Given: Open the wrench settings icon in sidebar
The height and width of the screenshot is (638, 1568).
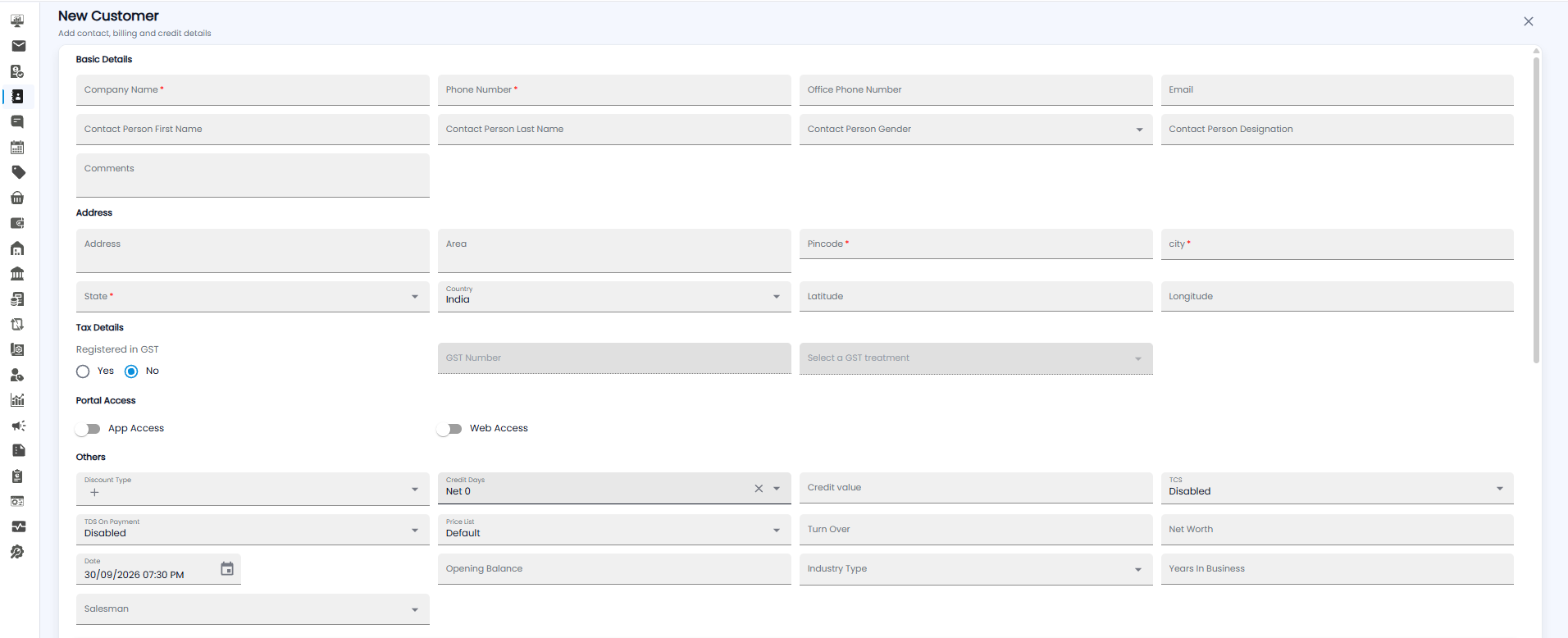Looking at the screenshot, I should point(17,552).
